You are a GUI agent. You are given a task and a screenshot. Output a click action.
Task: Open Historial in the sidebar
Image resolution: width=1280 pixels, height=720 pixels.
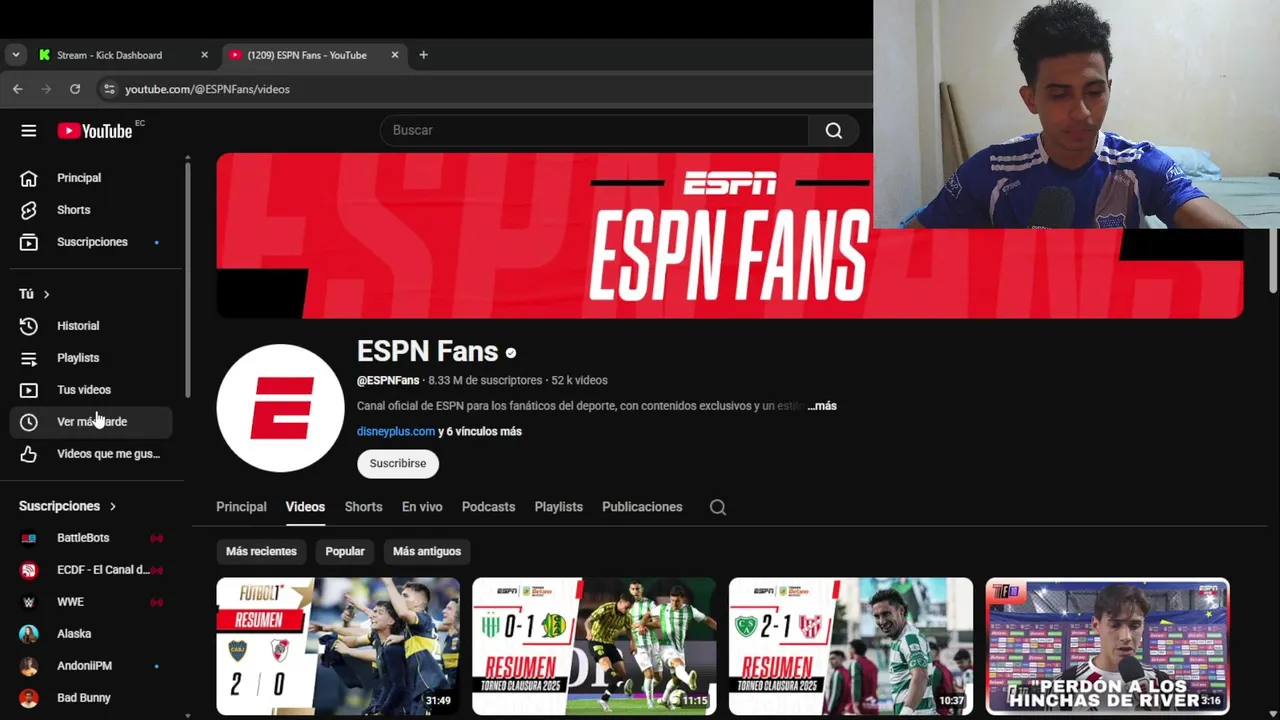coord(92,326)
